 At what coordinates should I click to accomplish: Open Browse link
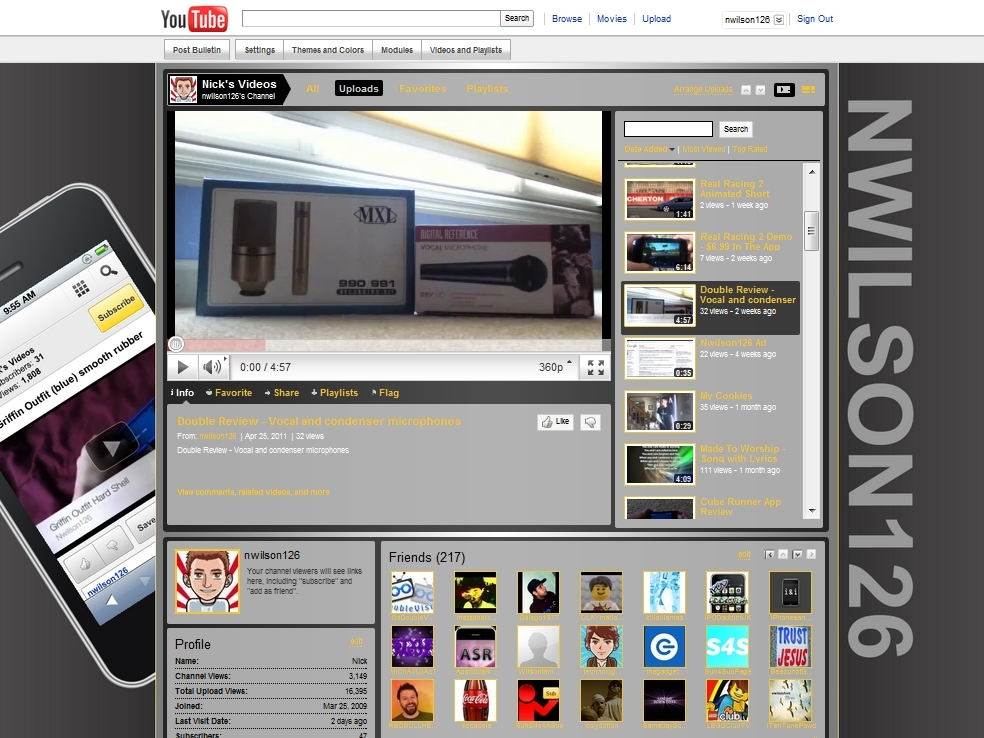567,19
